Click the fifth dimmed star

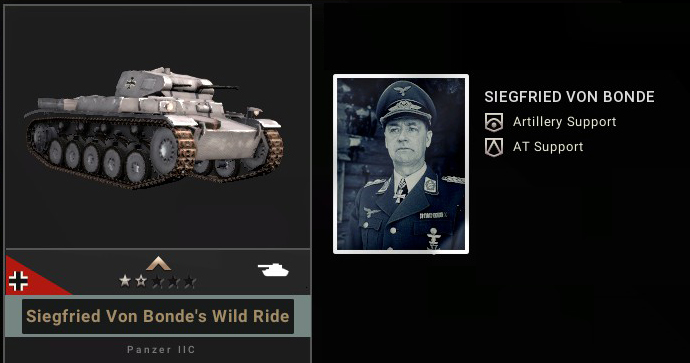(190, 281)
